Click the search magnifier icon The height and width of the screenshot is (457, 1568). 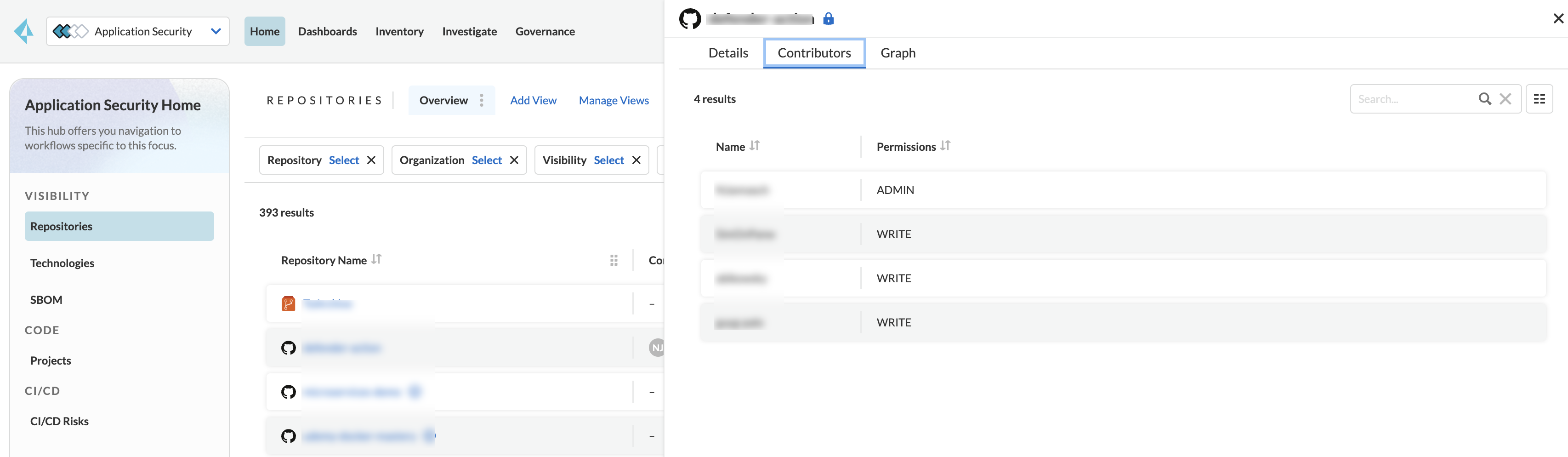(1485, 99)
